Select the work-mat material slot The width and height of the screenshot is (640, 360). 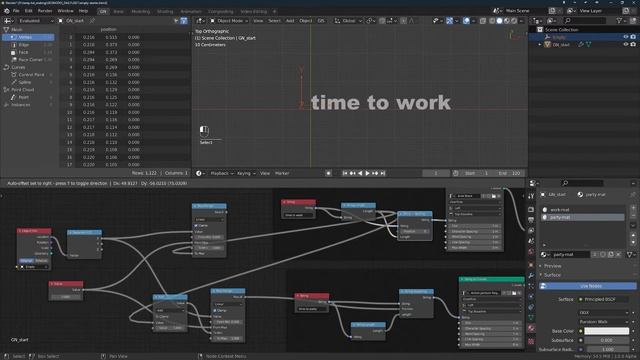[582, 210]
